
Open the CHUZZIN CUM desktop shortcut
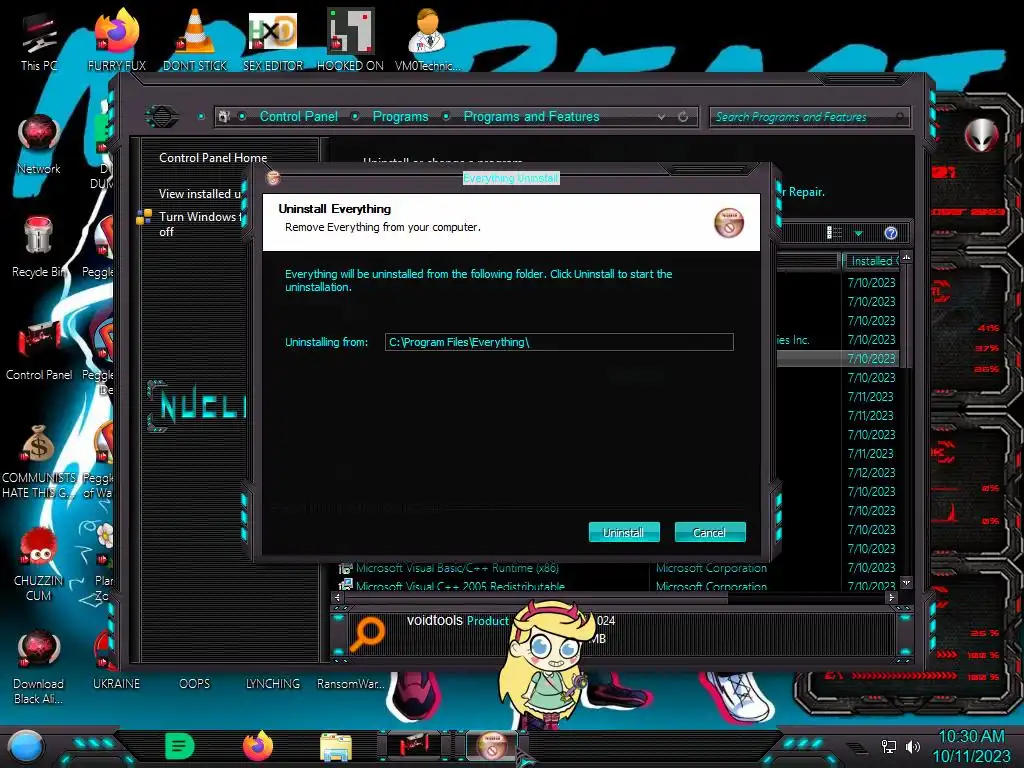coord(39,564)
